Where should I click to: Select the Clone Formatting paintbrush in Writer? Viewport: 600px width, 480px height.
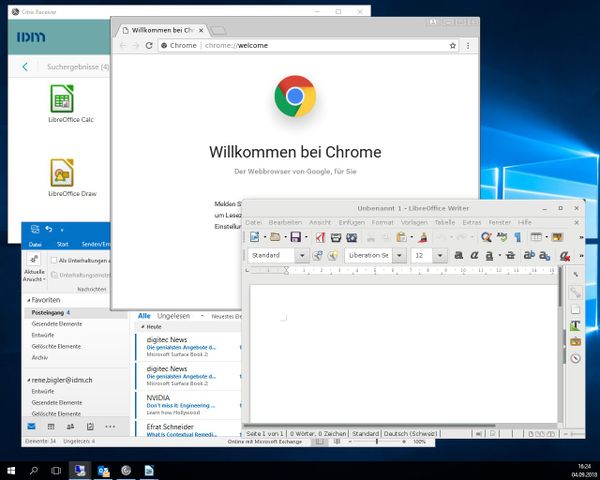[x=423, y=237]
